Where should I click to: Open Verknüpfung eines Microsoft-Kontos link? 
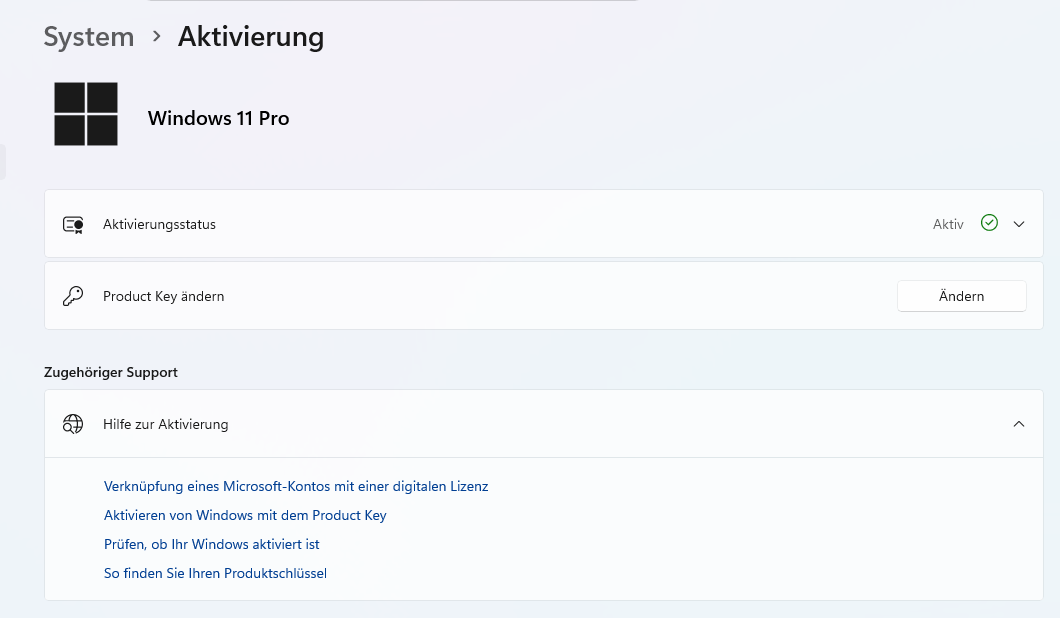point(296,486)
